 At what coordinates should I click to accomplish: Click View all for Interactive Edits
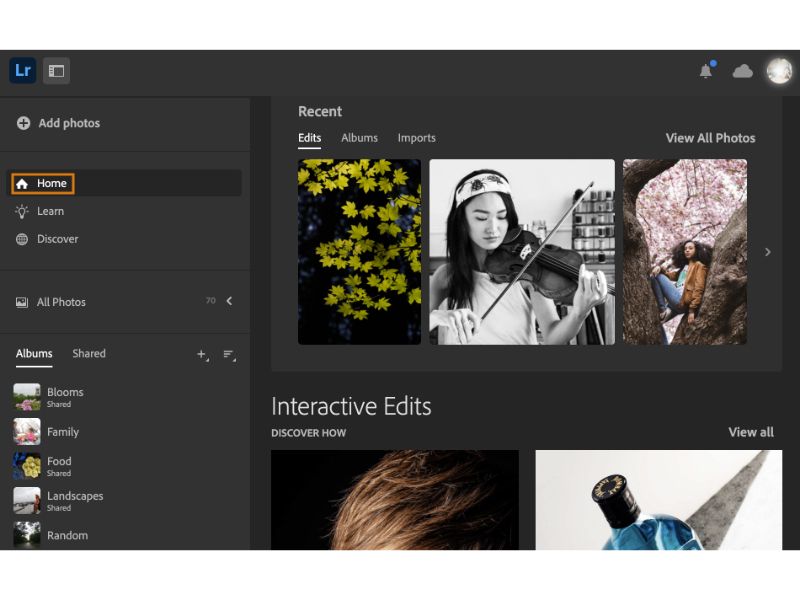pyautogui.click(x=750, y=432)
